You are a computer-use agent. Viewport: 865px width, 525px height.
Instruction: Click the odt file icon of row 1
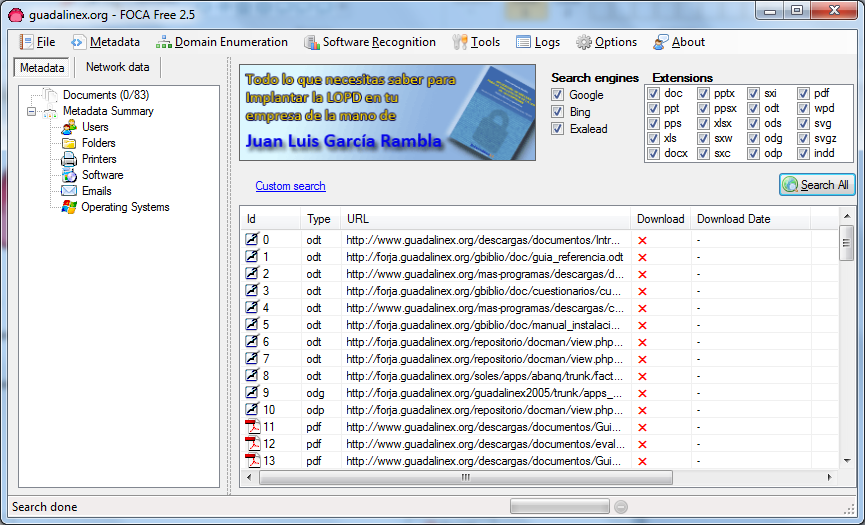(x=252, y=256)
